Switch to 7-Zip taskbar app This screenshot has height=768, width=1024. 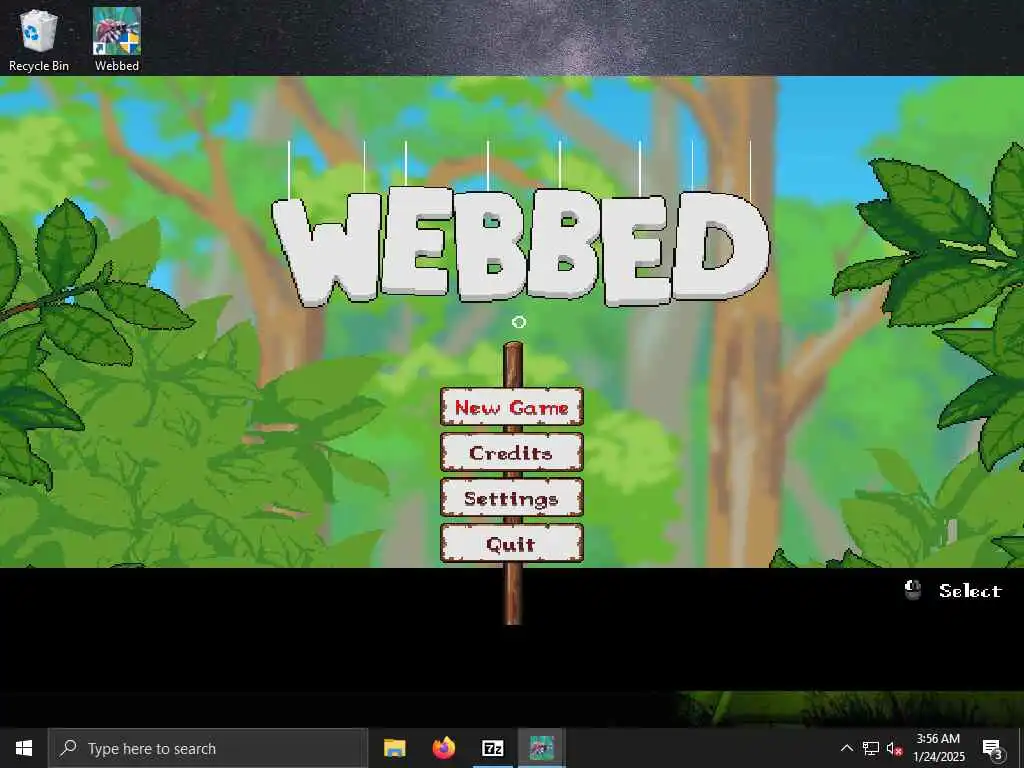[x=492, y=748]
